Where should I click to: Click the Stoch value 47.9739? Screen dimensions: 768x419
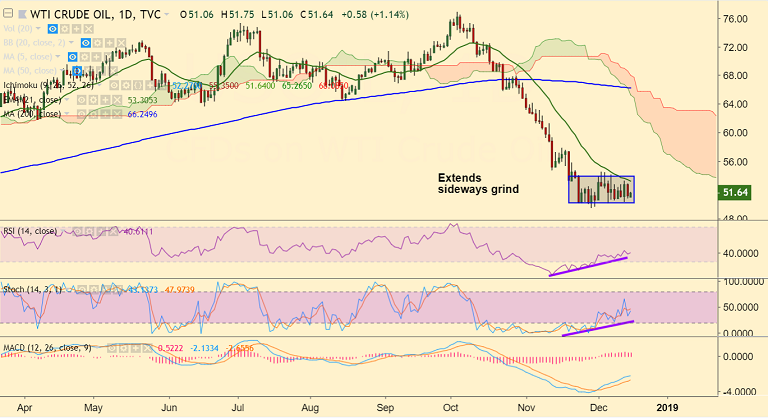[x=179, y=290]
